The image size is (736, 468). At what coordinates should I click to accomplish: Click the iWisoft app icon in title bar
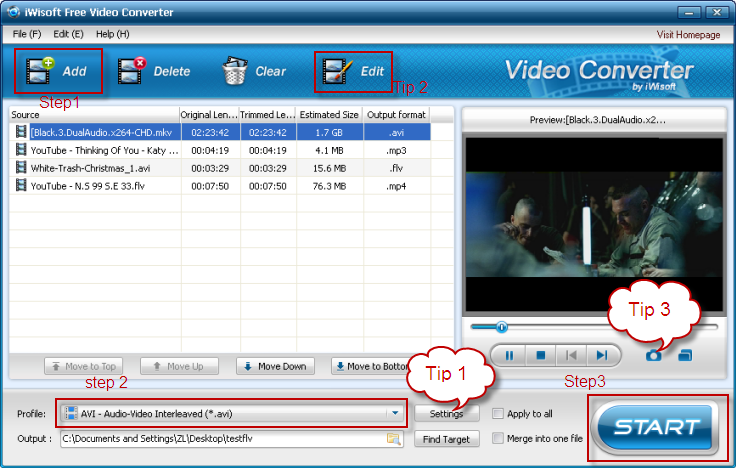coord(14,12)
